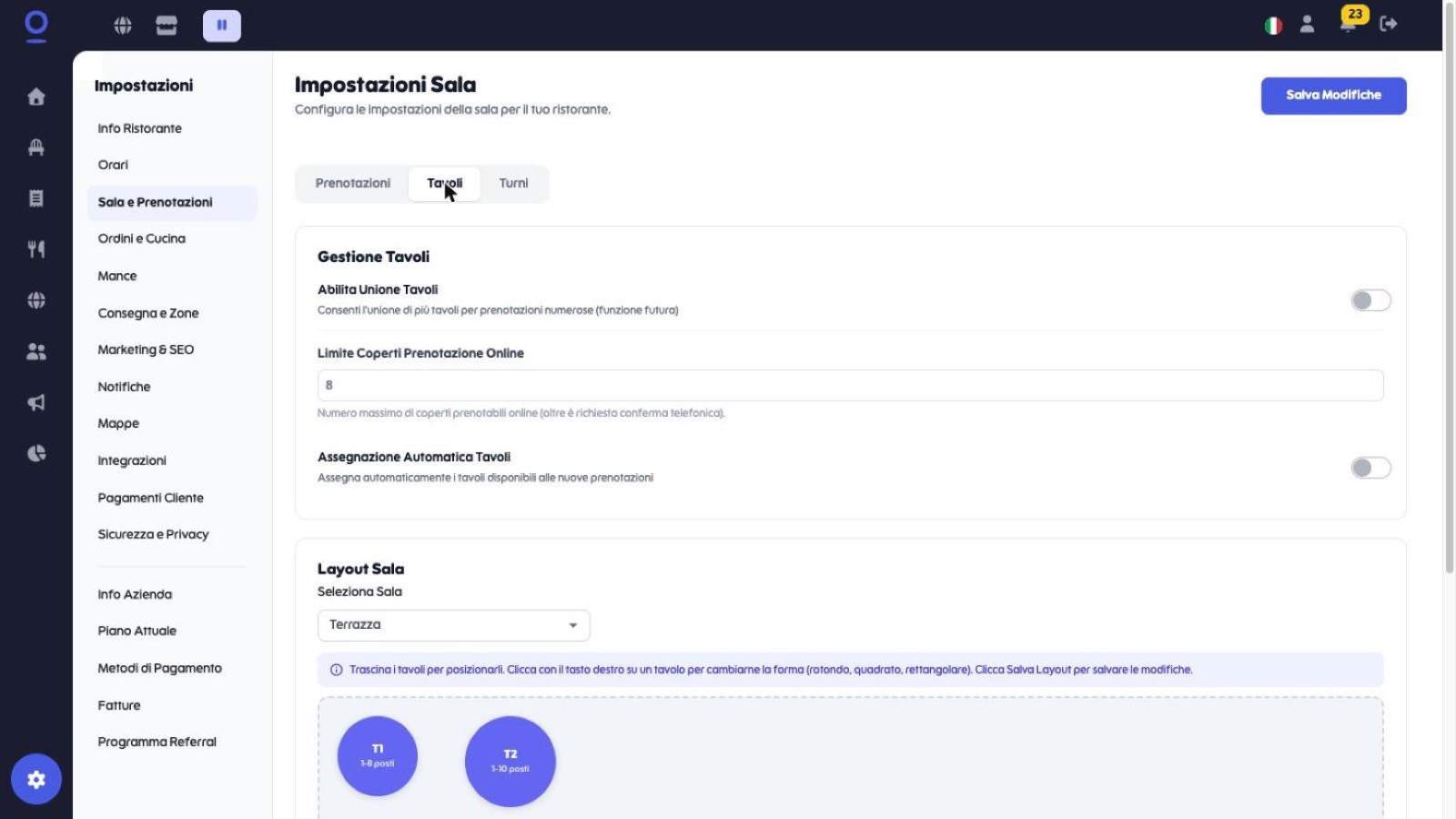
Task: Open the customers people icon in sidebar
Action: click(36, 351)
